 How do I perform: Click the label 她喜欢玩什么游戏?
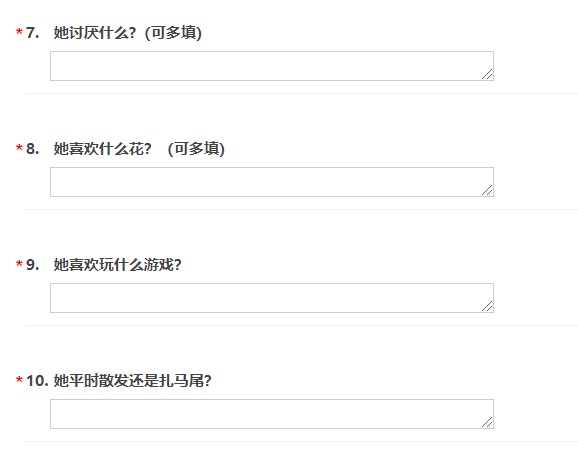118,265
